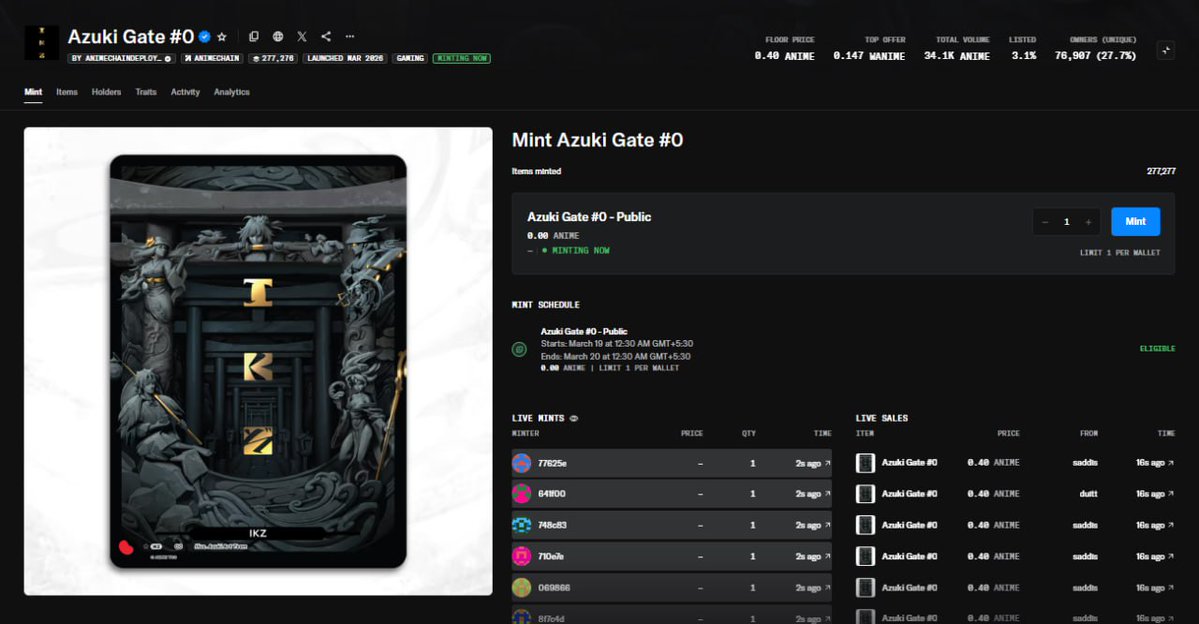Switch to the Mint tab

click(33, 92)
